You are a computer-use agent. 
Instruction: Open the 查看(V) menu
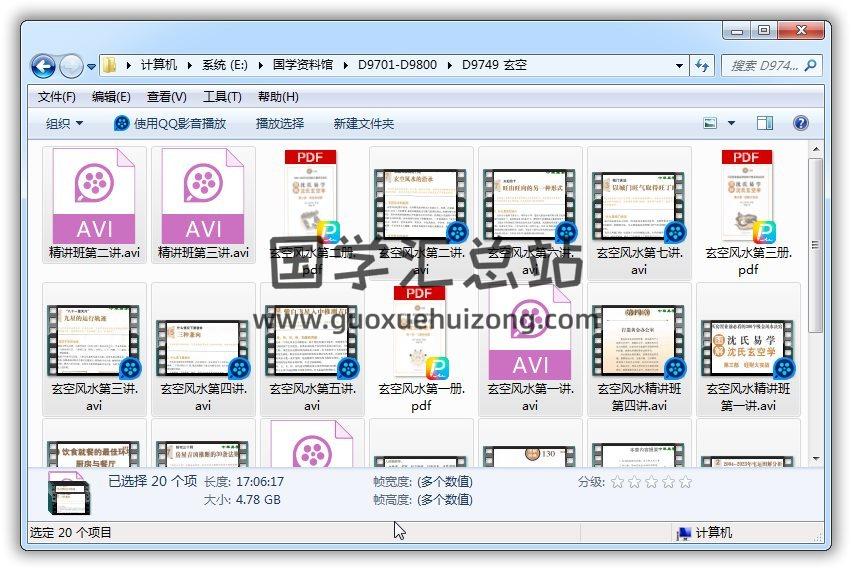[x=167, y=97]
